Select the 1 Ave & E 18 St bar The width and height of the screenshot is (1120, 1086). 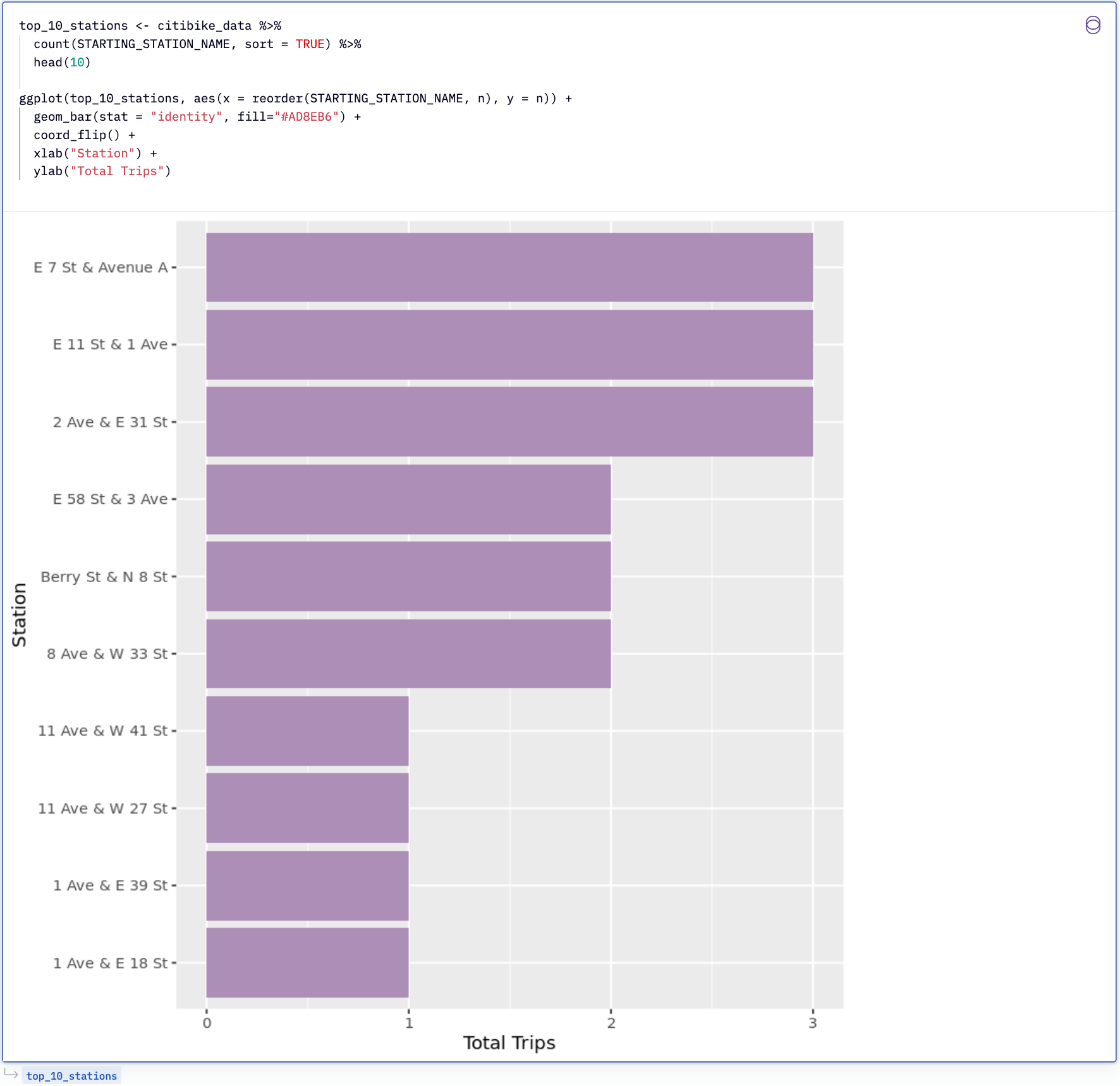307,963
